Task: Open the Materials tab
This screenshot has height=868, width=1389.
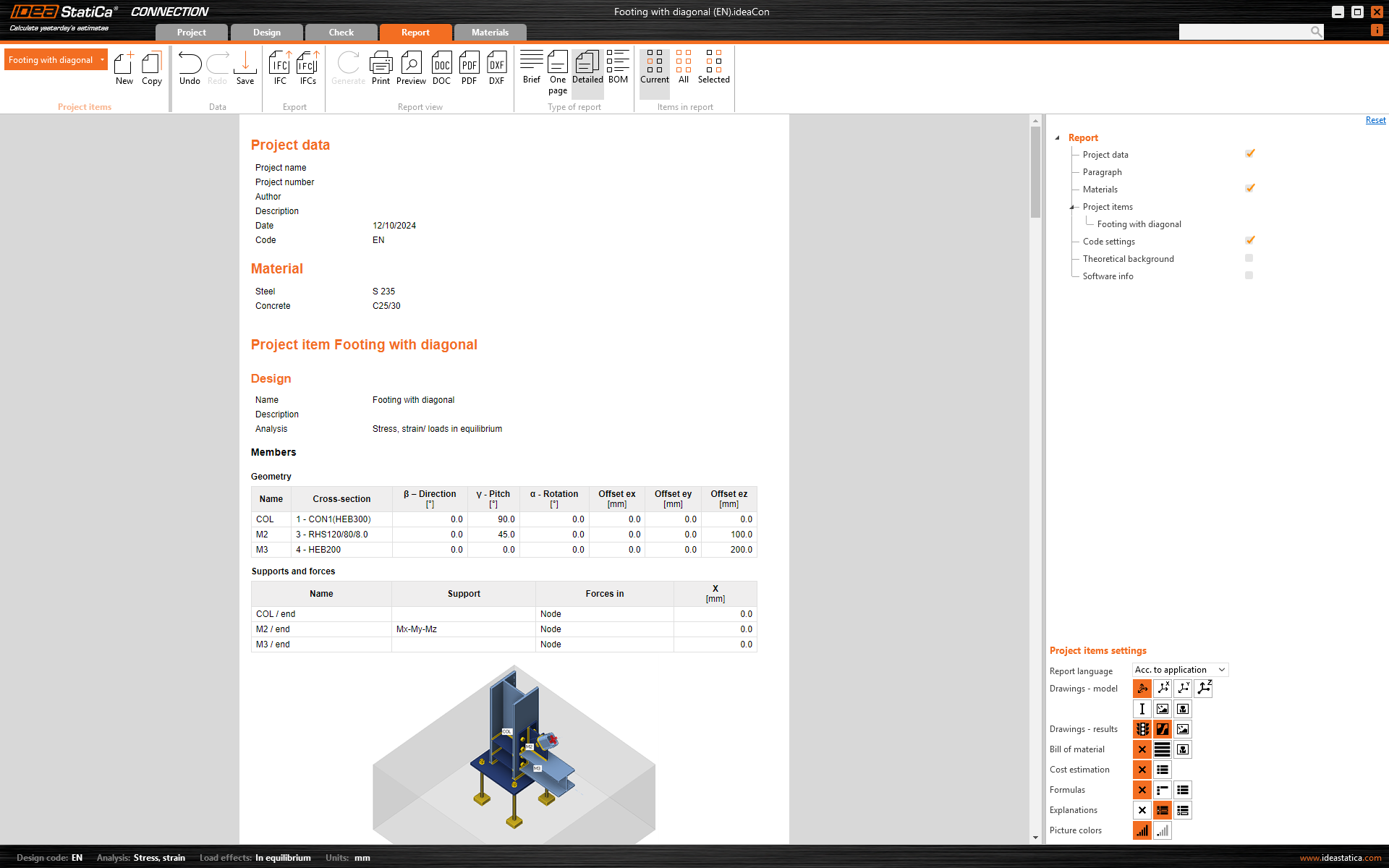Action: 490,33
